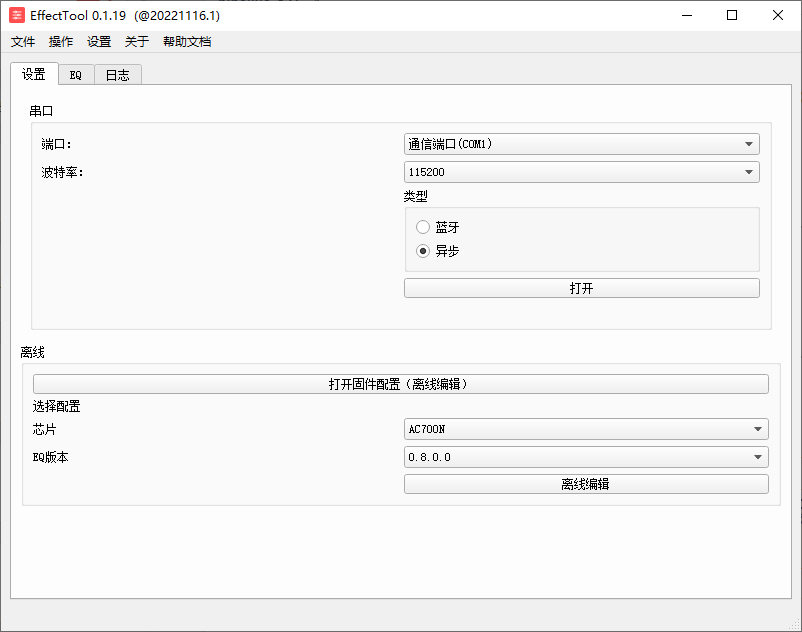Click the 类型 group label
The width and height of the screenshot is (802, 632).
pos(415,196)
